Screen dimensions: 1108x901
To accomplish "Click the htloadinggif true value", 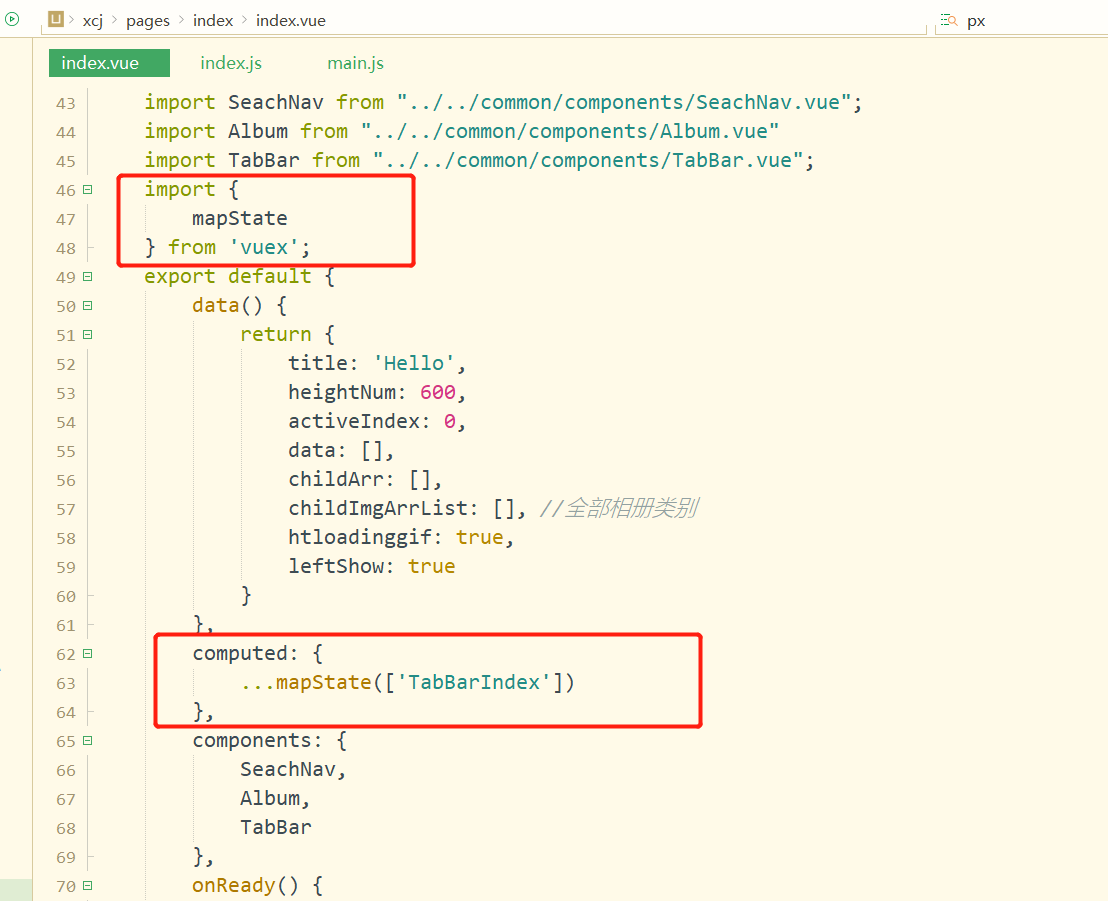I will [x=479, y=537].
